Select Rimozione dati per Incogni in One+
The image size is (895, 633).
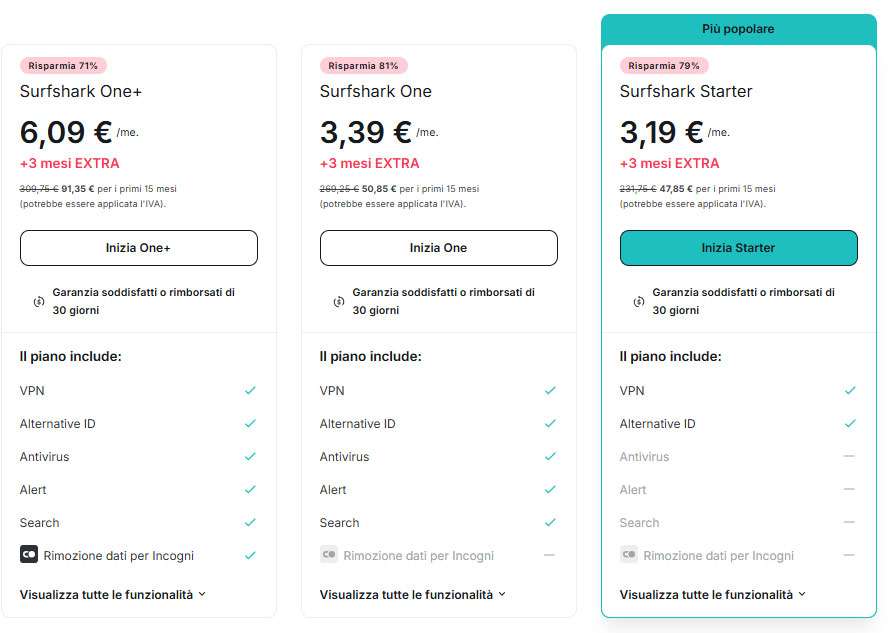coord(118,555)
